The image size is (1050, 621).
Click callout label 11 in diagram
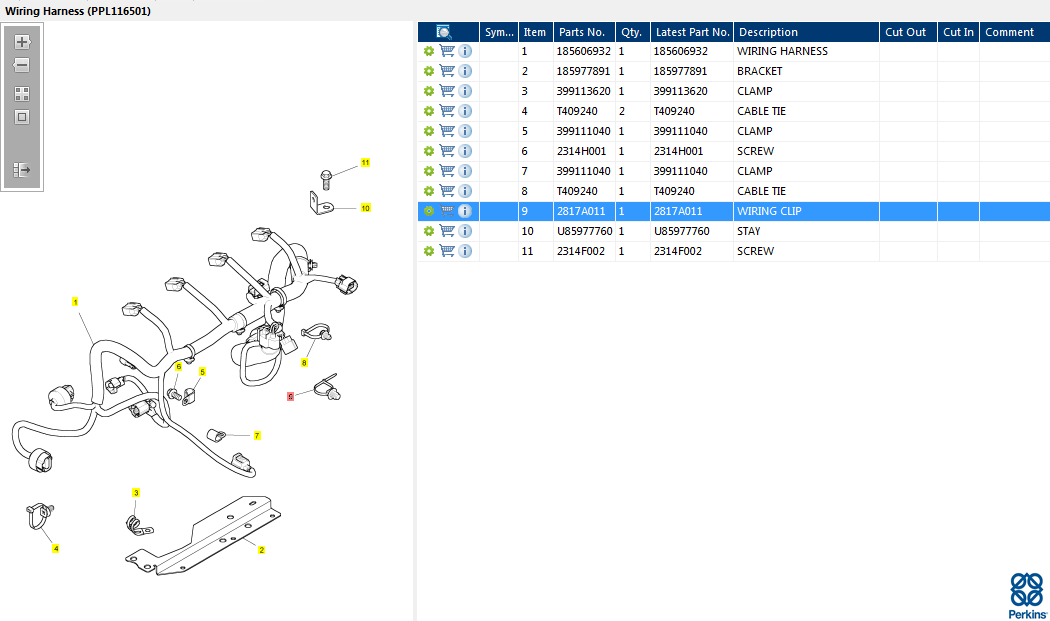(x=365, y=162)
